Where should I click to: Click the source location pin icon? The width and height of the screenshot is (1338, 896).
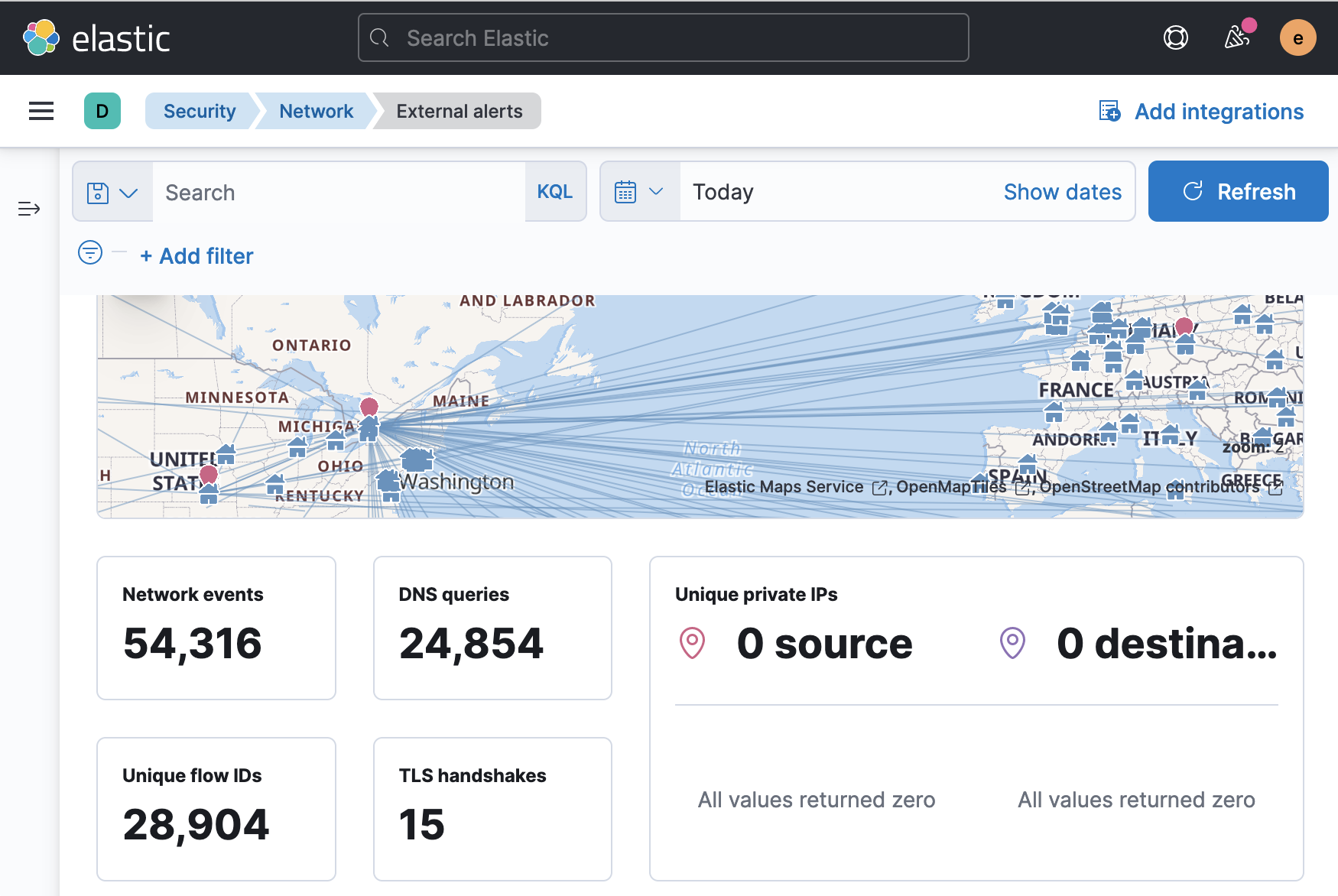(x=692, y=643)
